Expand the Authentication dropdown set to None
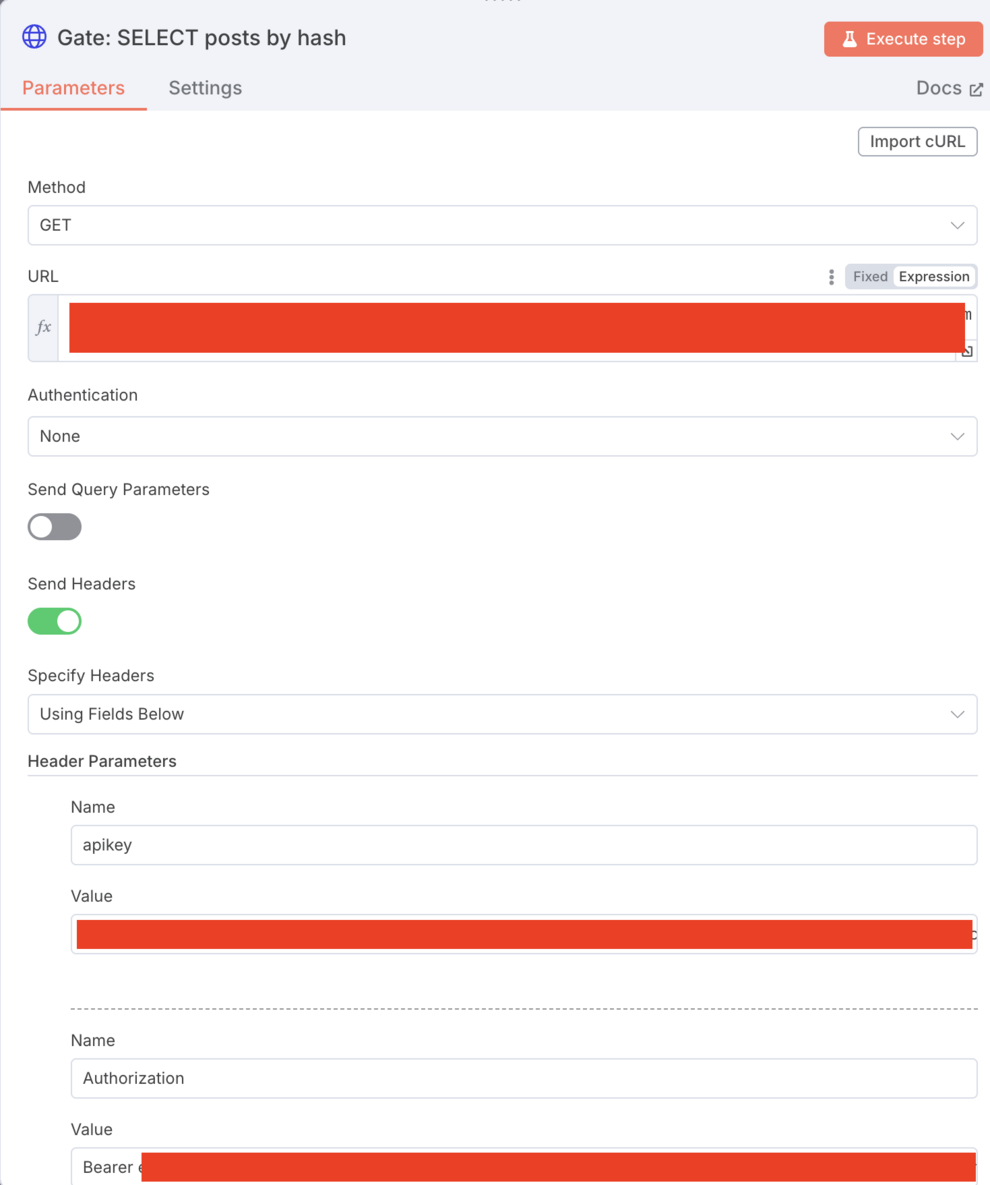The height and width of the screenshot is (1185, 990). (502, 436)
